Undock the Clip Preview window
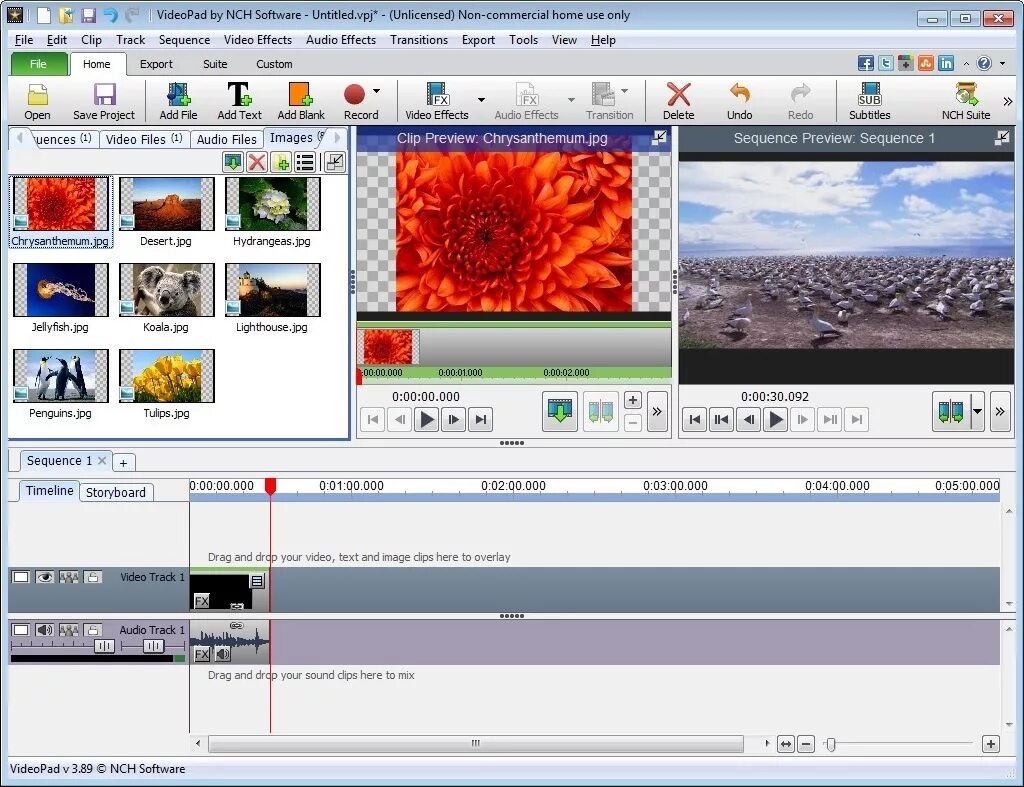The width and height of the screenshot is (1024, 787). (x=660, y=137)
